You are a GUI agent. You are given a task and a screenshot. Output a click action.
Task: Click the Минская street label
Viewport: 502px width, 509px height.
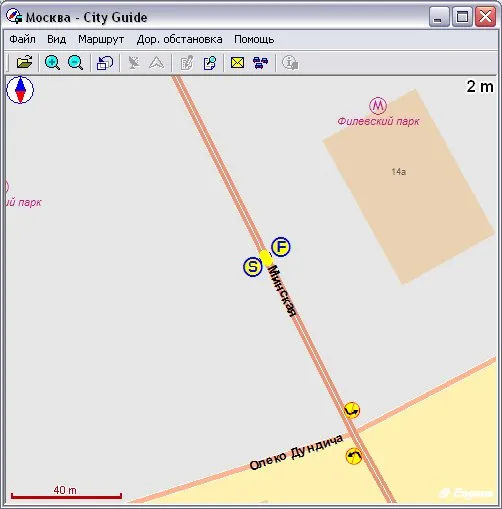(x=282, y=290)
